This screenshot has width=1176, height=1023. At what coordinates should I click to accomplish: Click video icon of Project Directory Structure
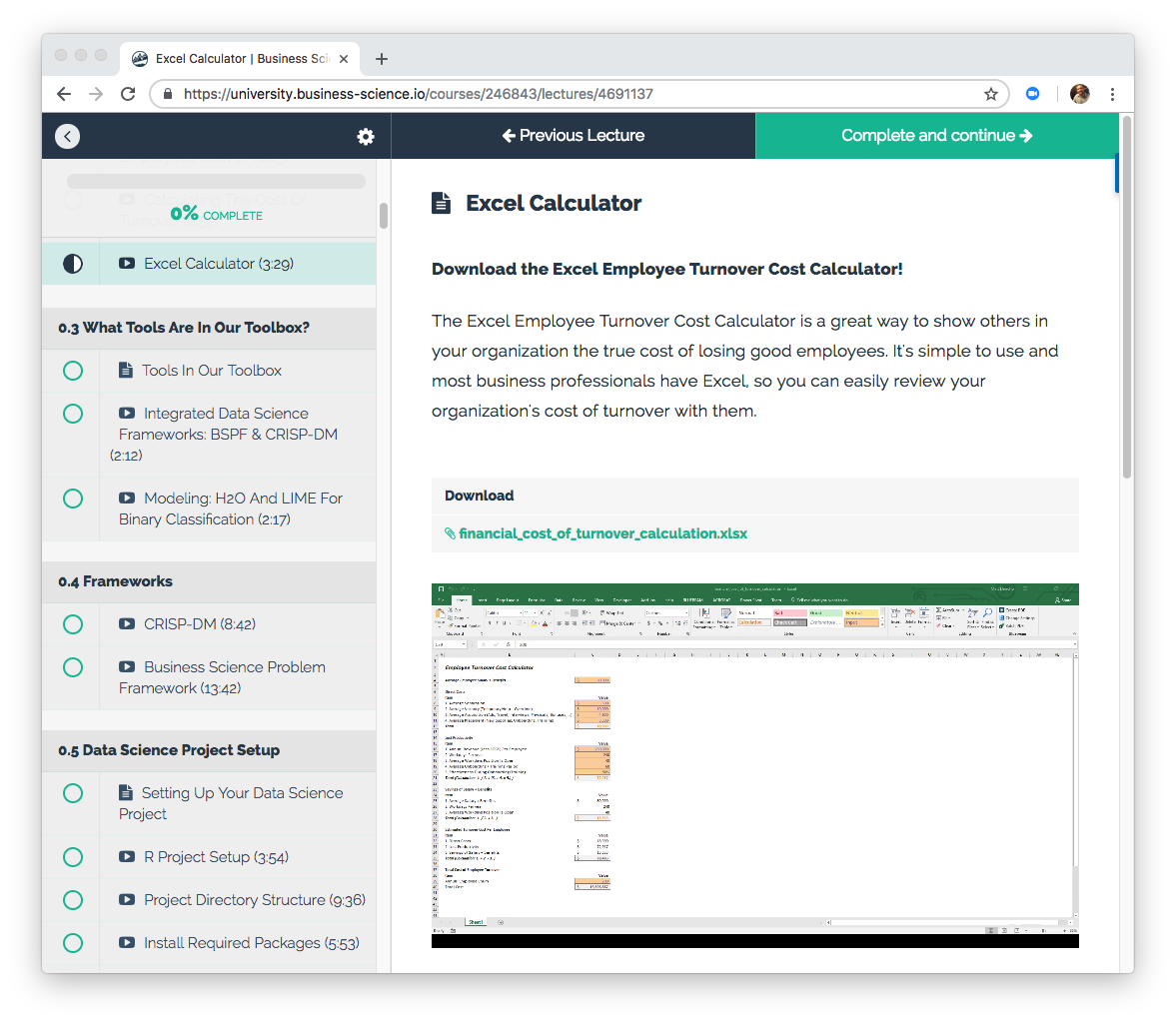click(x=127, y=899)
